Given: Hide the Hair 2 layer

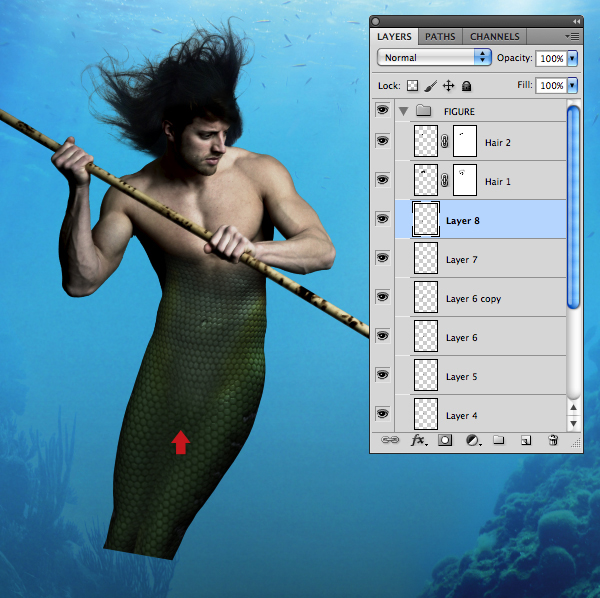Looking at the screenshot, I should point(382,141).
